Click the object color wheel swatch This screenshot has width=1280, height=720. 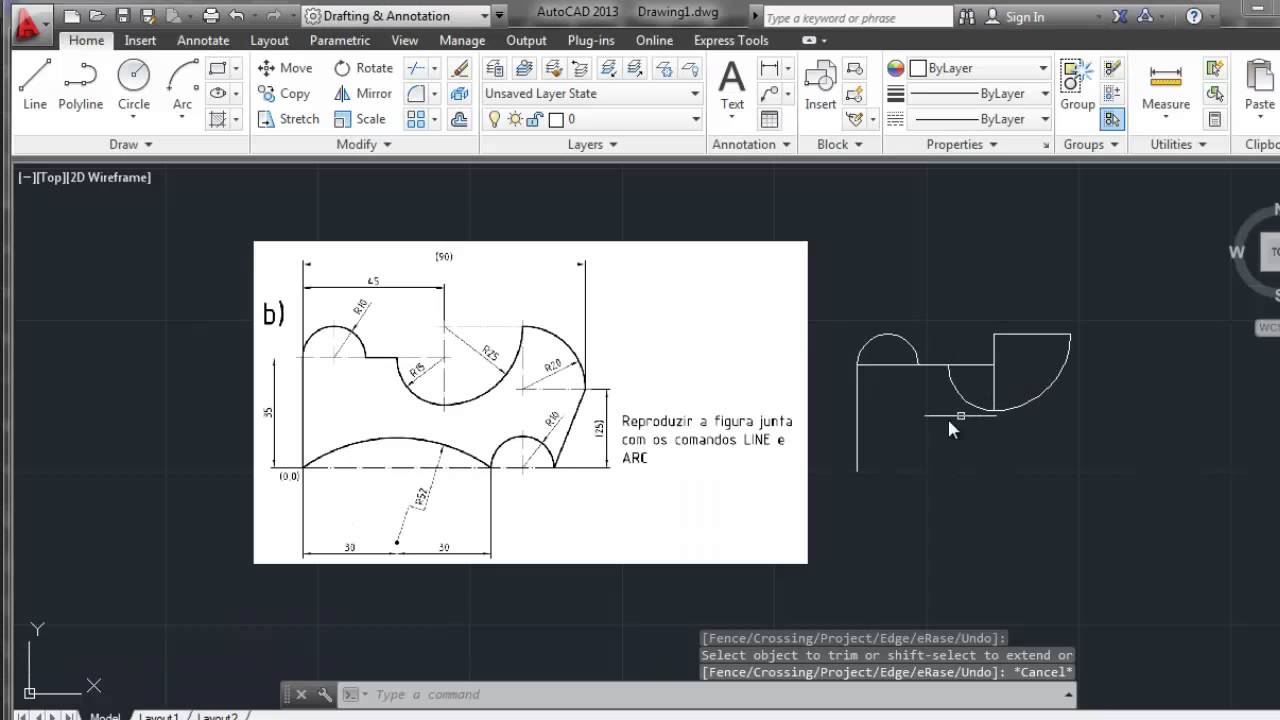(895, 68)
